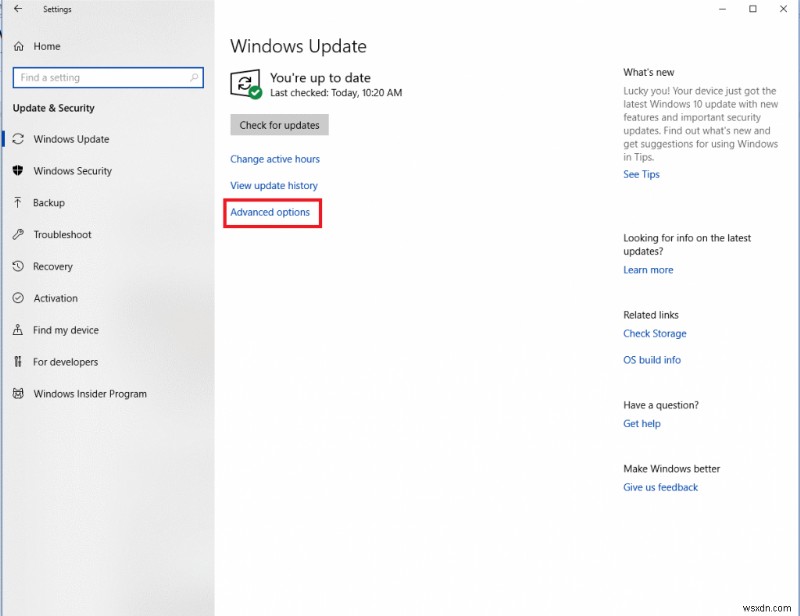Click the back arrow in the title bar

coord(15,9)
